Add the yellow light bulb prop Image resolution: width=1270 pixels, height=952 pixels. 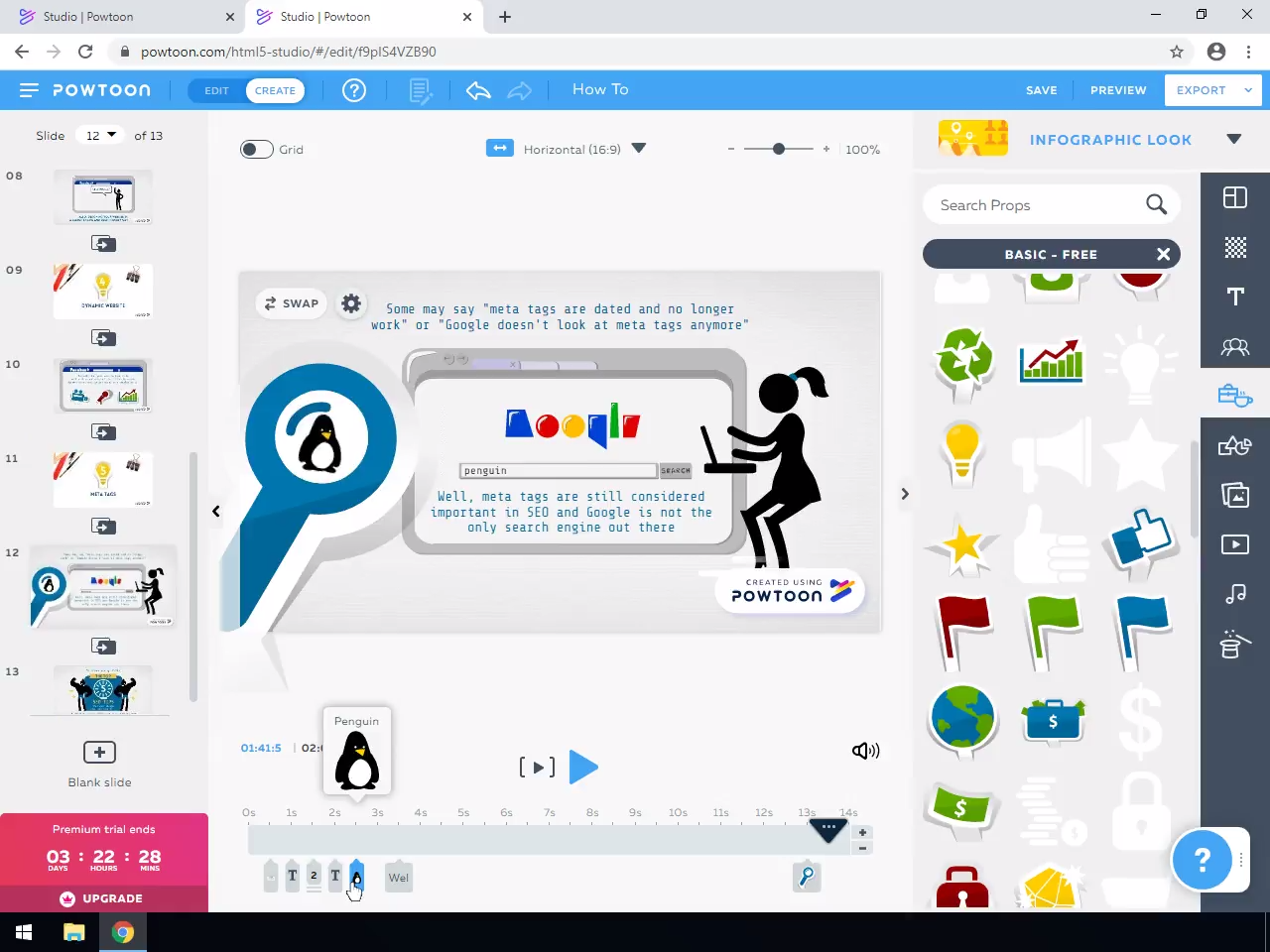(x=961, y=453)
